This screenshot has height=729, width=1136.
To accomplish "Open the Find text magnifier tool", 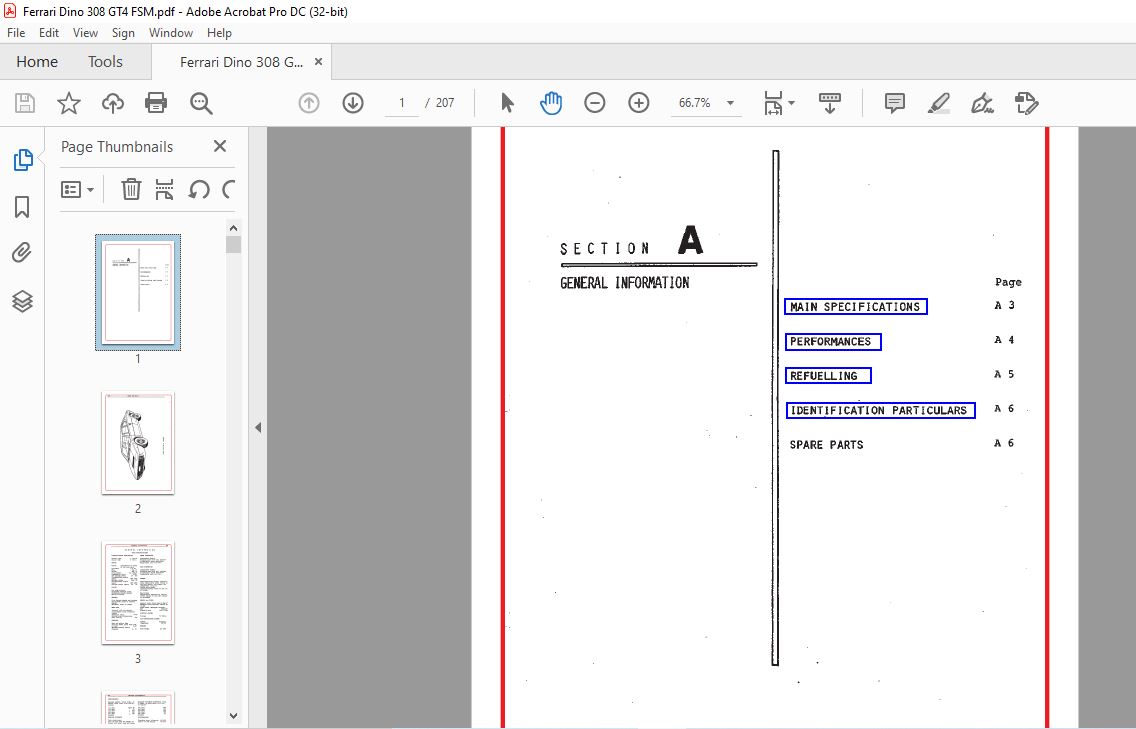I will pyautogui.click(x=201, y=103).
